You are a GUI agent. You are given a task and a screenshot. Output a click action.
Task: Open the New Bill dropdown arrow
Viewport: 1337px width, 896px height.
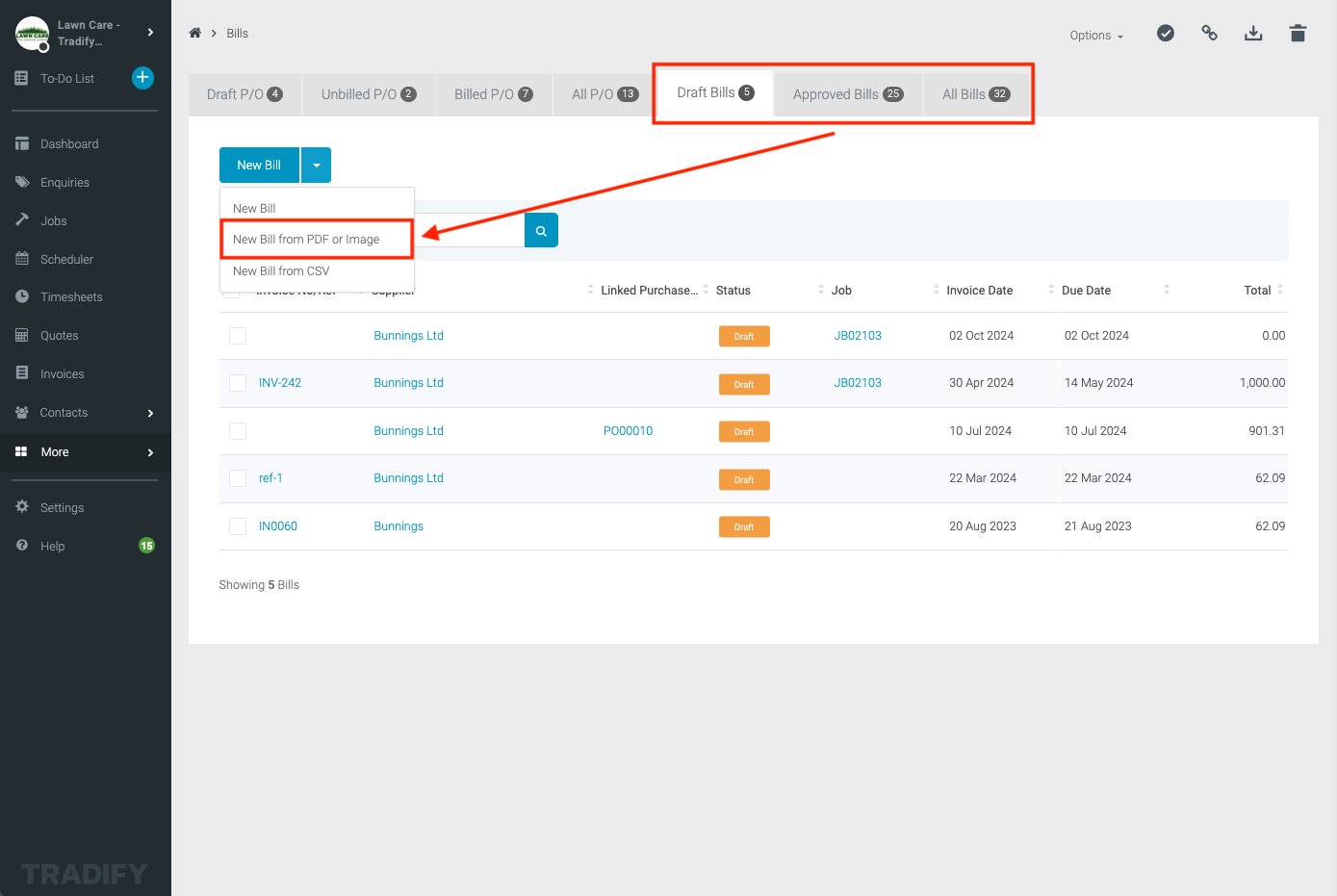pyautogui.click(x=316, y=166)
